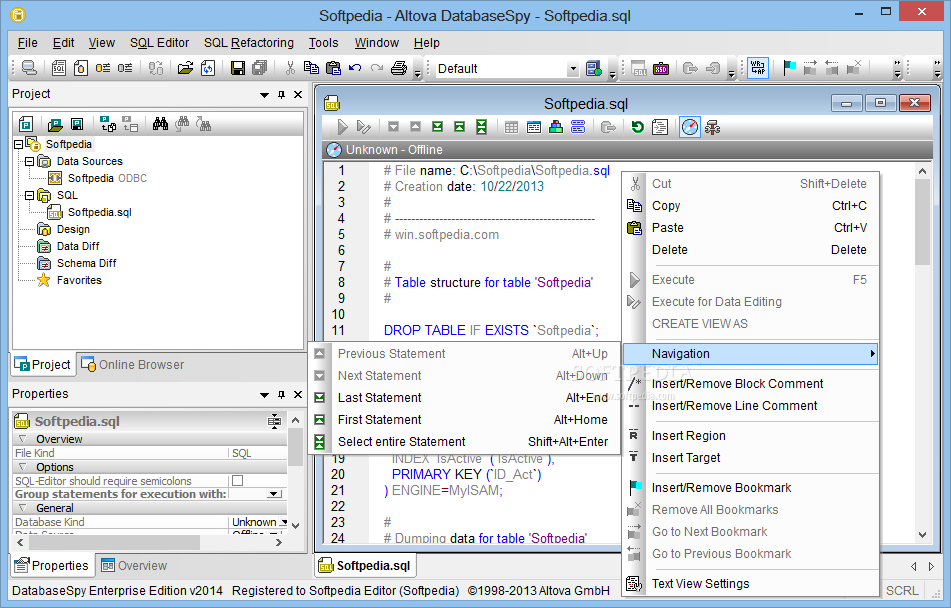This screenshot has width=951, height=608.
Task: Switch to the Overview tab
Action: click(x=134, y=566)
